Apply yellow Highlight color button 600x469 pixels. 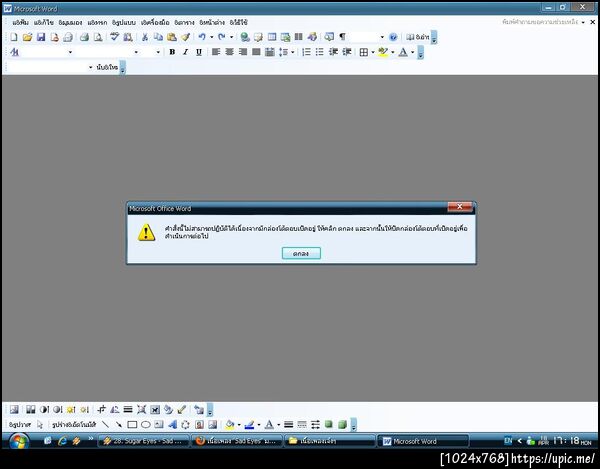pyautogui.click(x=383, y=52)
